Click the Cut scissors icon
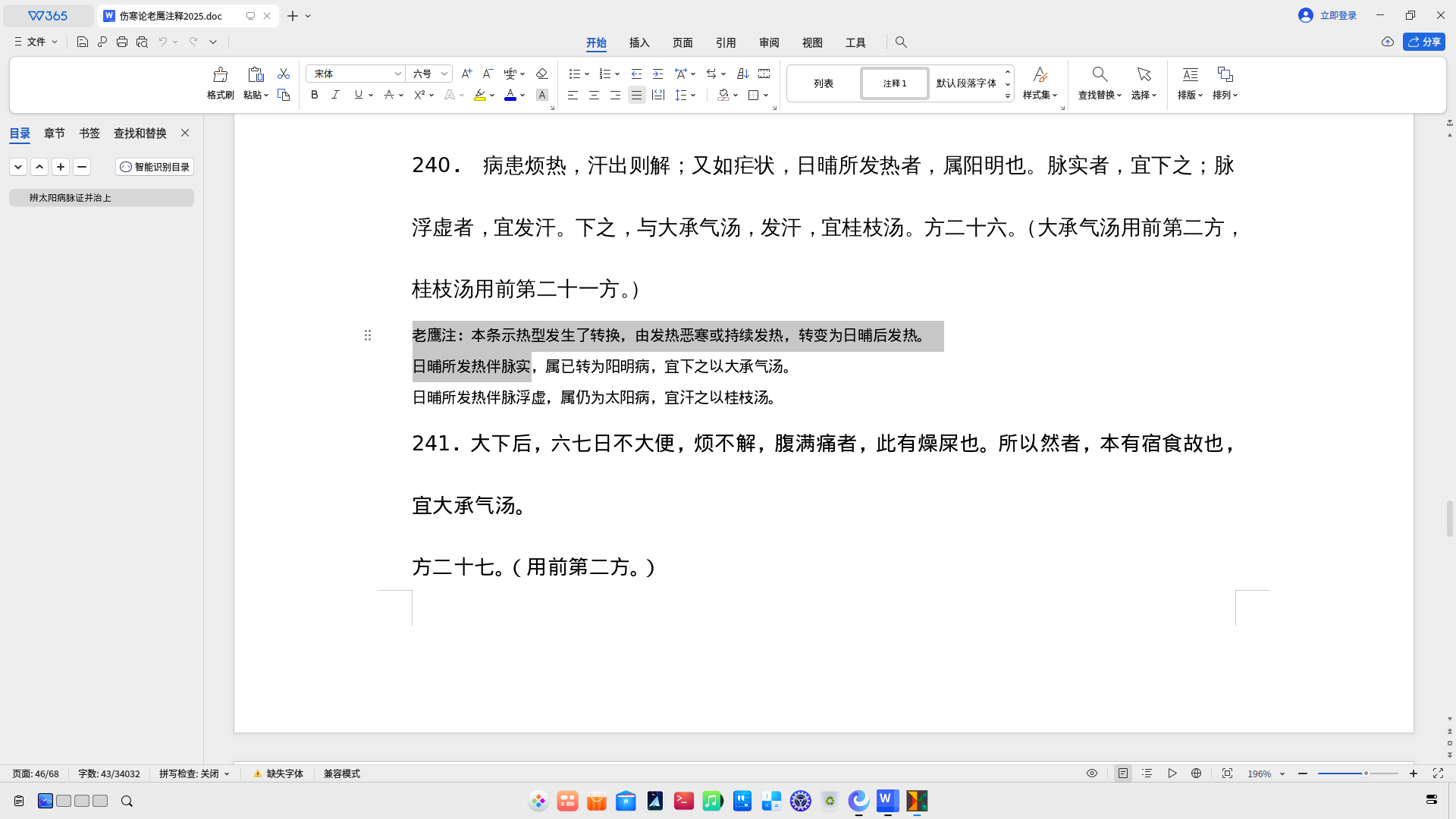The image size is (1456, 819). point(284,74)
